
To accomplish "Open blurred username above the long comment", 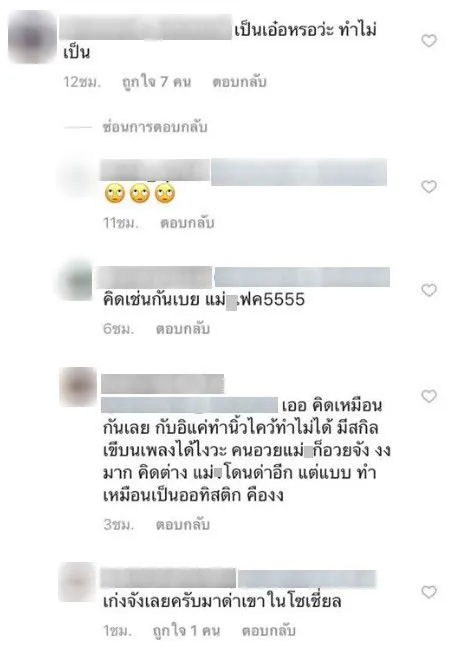I will click(x=162, y=384).
